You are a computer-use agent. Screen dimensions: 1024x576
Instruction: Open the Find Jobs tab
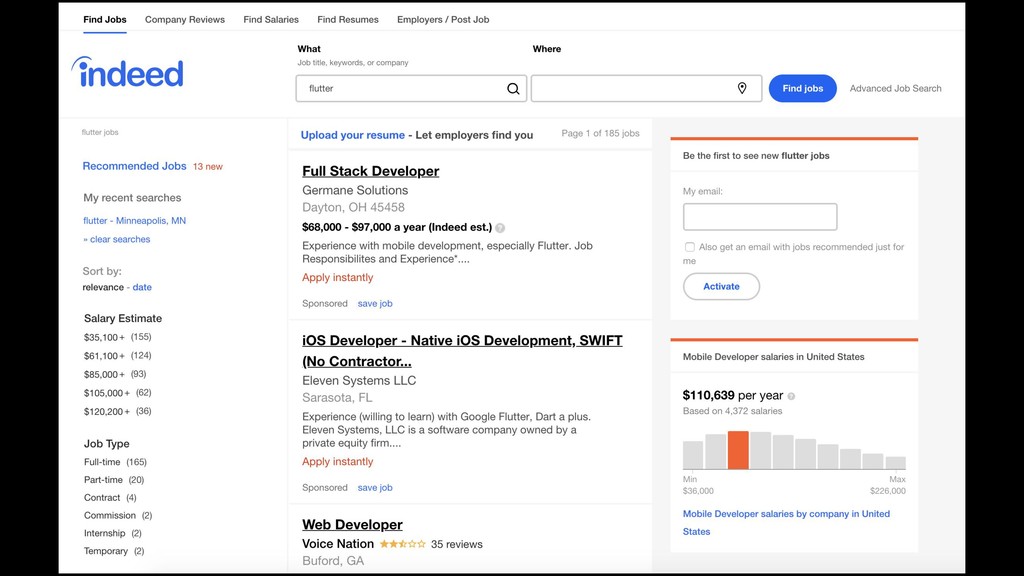coord(105,20)
